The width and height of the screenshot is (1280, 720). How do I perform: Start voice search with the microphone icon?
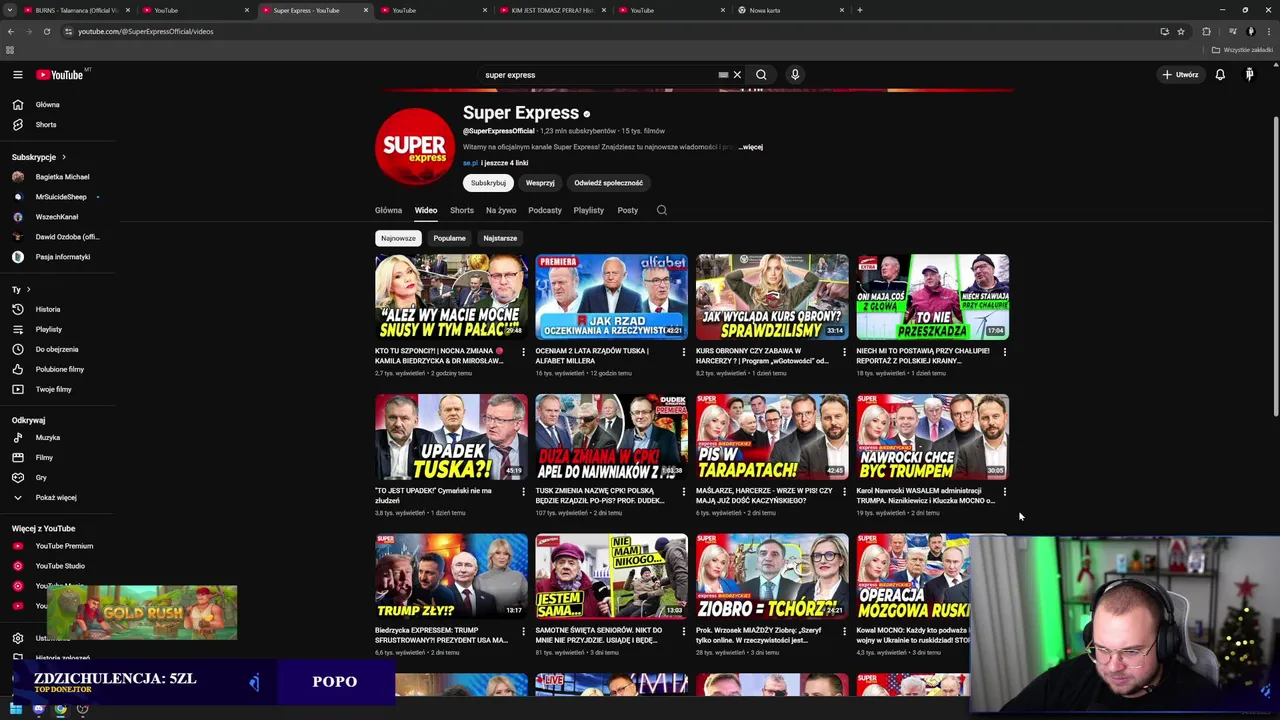[795, 75]
